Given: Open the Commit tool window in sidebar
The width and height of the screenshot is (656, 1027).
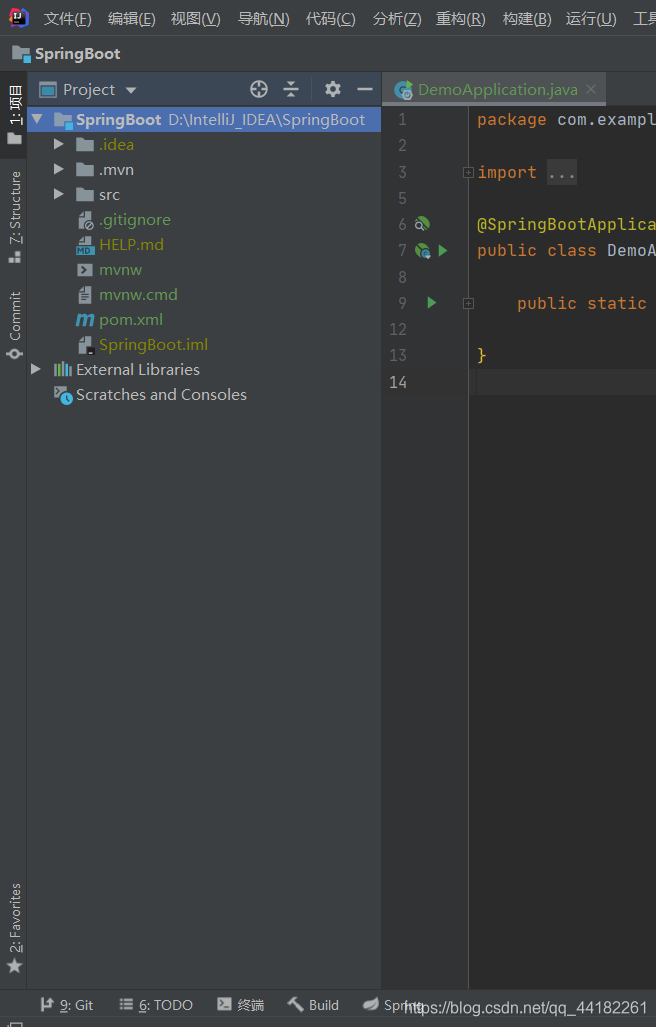Looking at the screenshot, I should click(14, 326).
